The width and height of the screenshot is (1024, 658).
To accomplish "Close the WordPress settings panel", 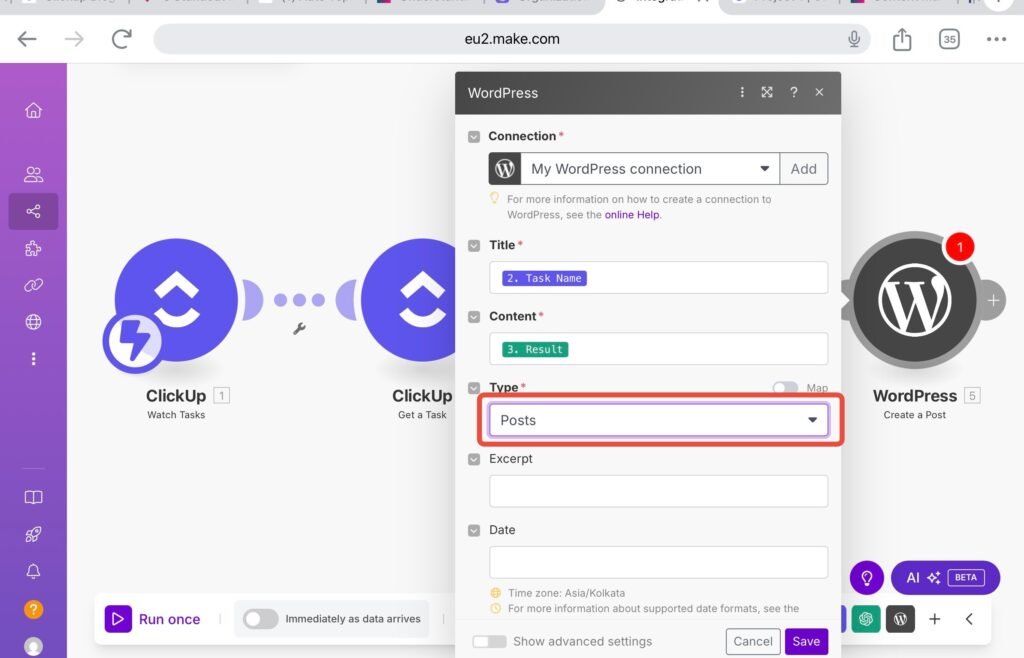I will pyautogui.click(x=820, y=92).
